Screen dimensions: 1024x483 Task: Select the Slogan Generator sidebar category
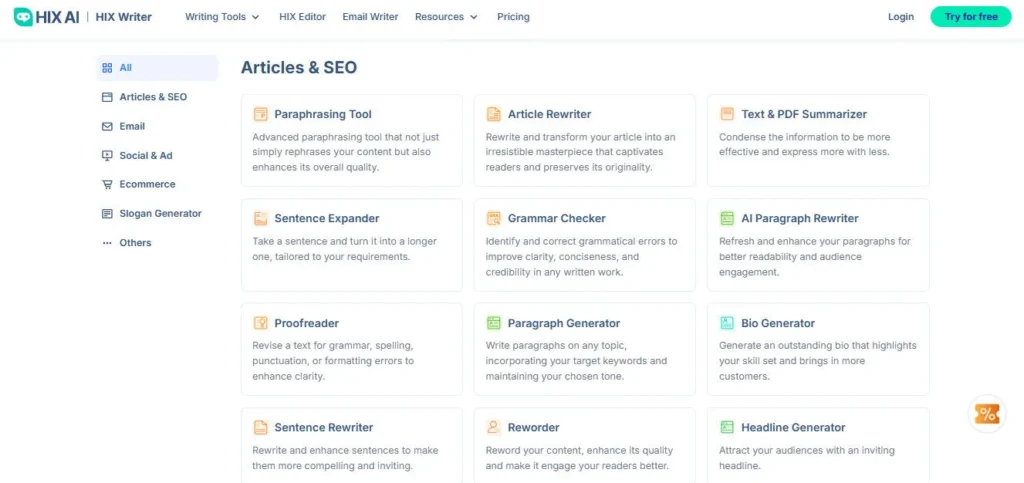pos(160,214)
